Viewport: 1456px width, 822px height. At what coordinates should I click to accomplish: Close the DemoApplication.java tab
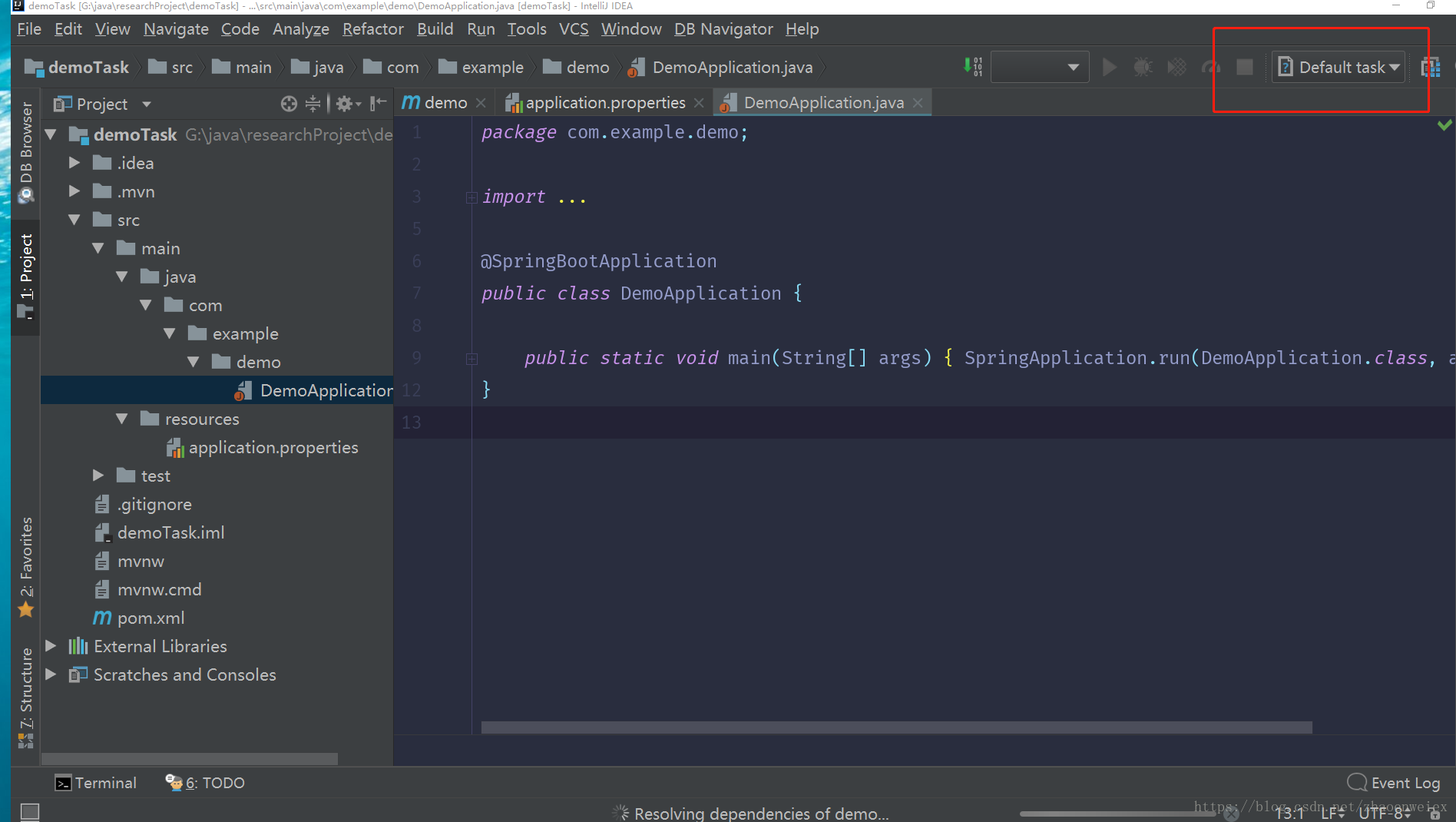(918, 103)
